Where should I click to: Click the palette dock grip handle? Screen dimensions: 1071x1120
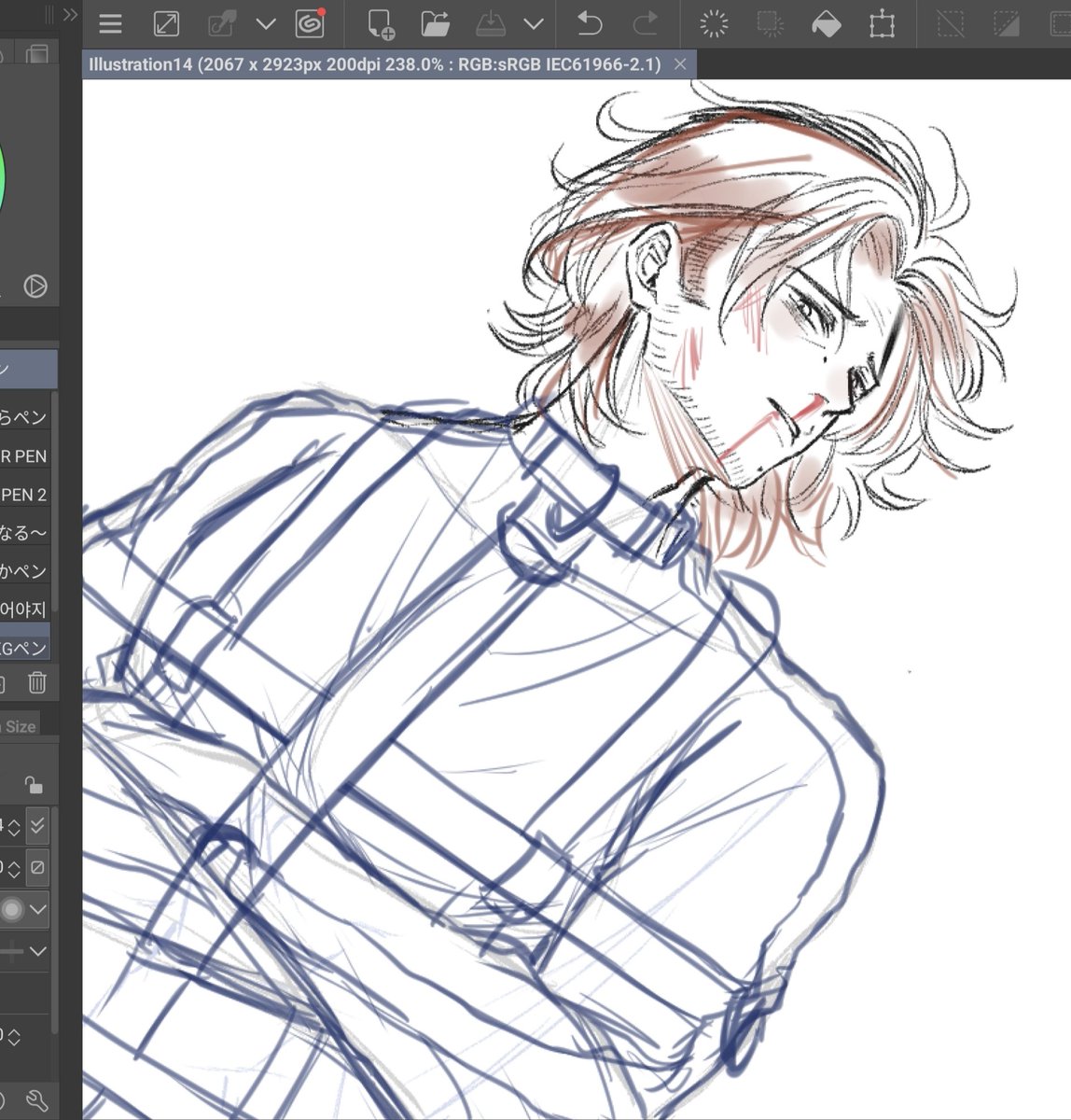[x=49, y=14]
